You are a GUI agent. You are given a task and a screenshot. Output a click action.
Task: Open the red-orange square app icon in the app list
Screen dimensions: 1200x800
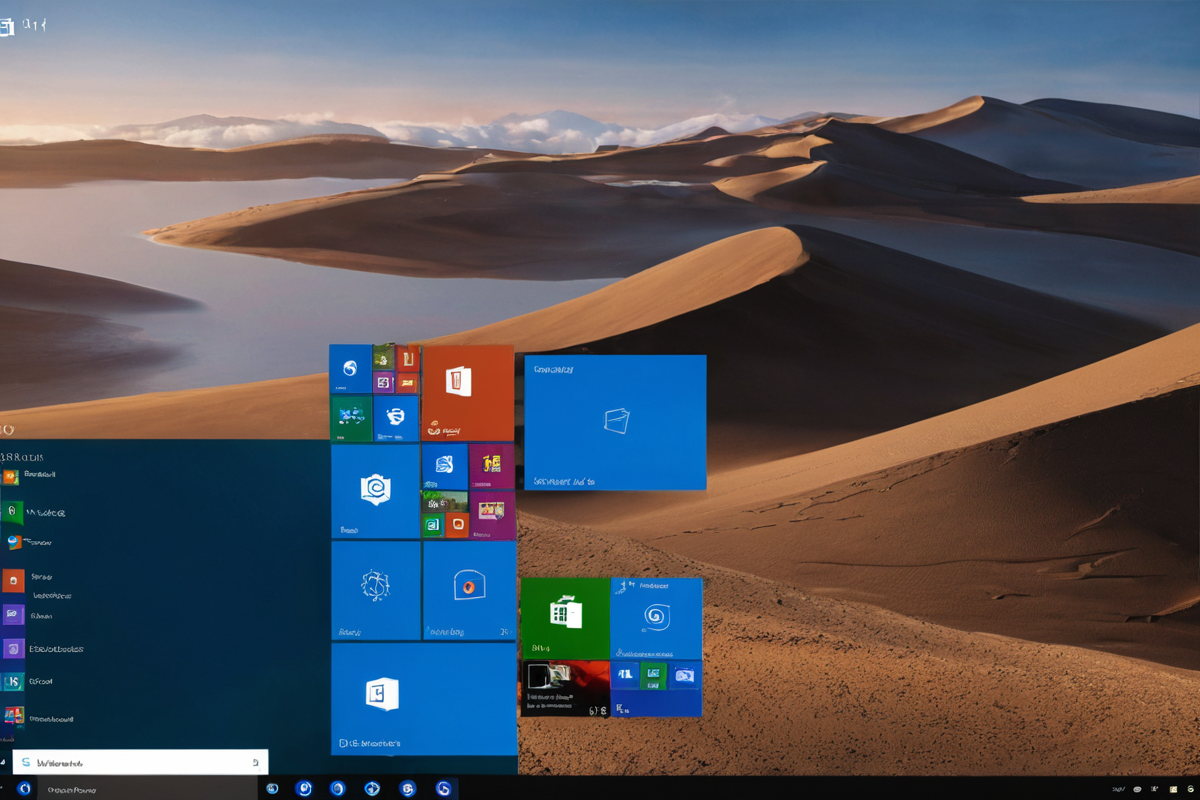13,581
